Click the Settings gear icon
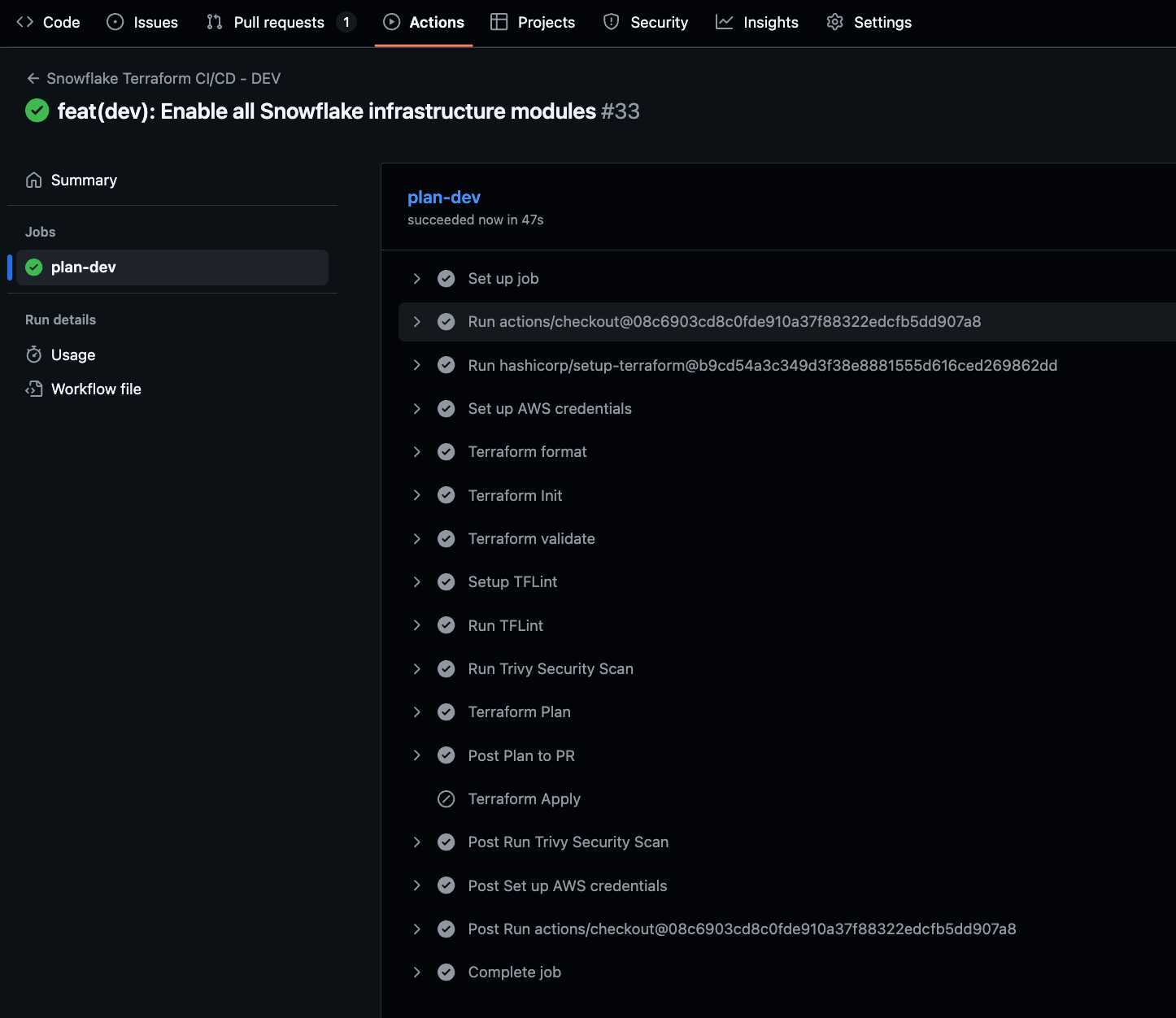Screen dimensions: 1176x1018 [x=834, y=22]
